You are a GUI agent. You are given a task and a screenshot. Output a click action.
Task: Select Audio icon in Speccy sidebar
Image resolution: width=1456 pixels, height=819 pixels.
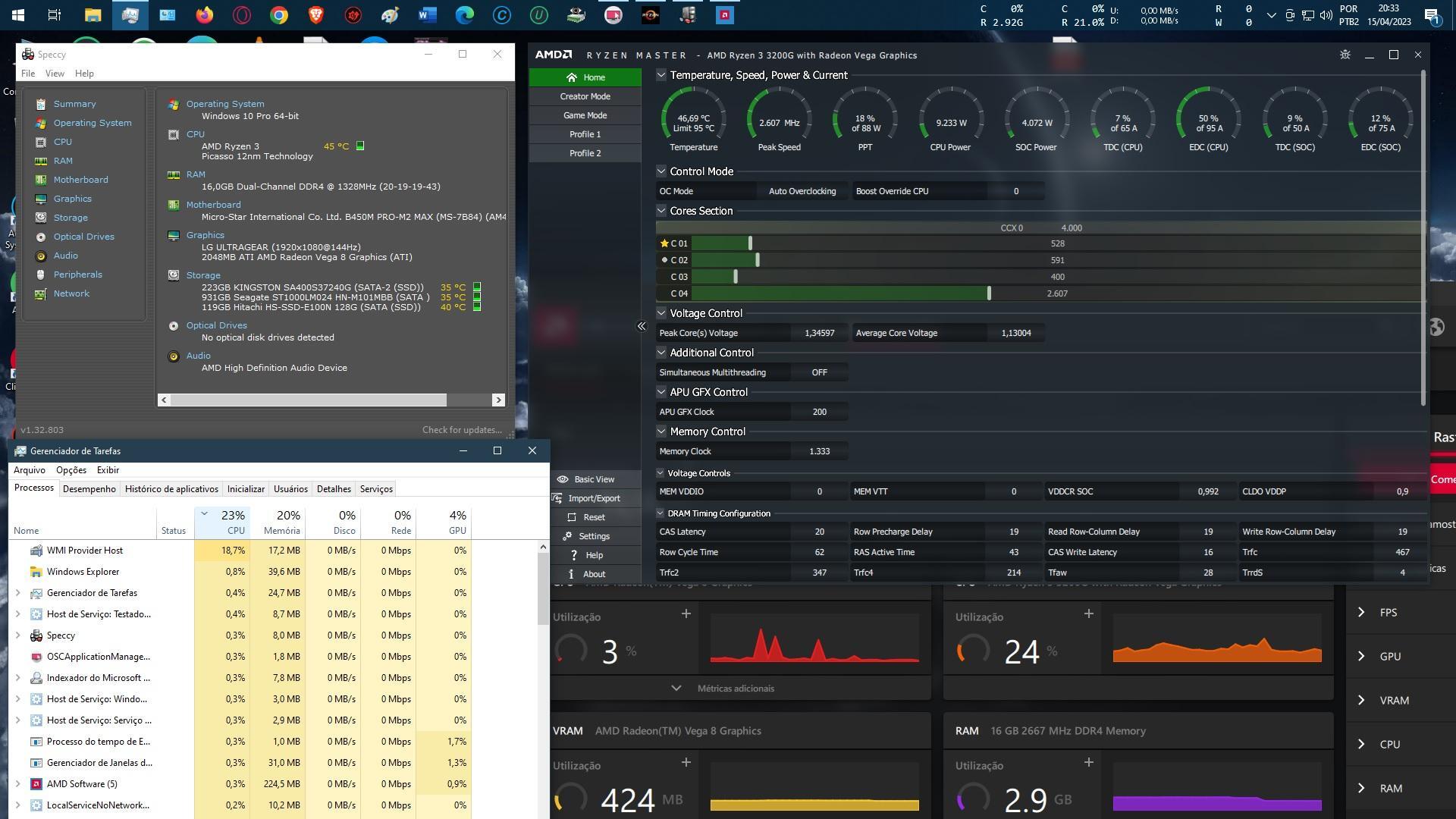pos(41,256)
